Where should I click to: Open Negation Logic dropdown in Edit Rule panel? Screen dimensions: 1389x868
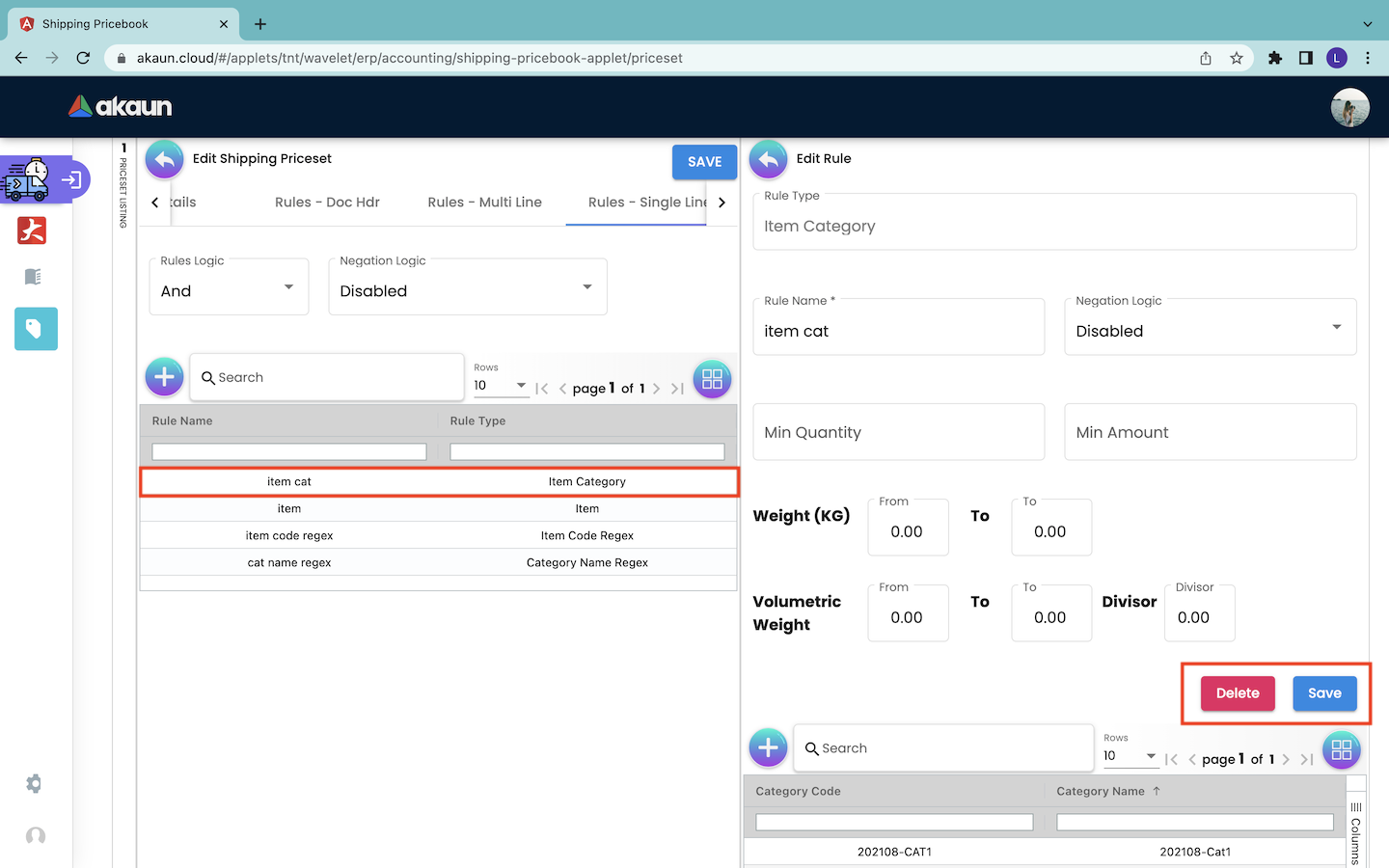tap(1210, 329)
